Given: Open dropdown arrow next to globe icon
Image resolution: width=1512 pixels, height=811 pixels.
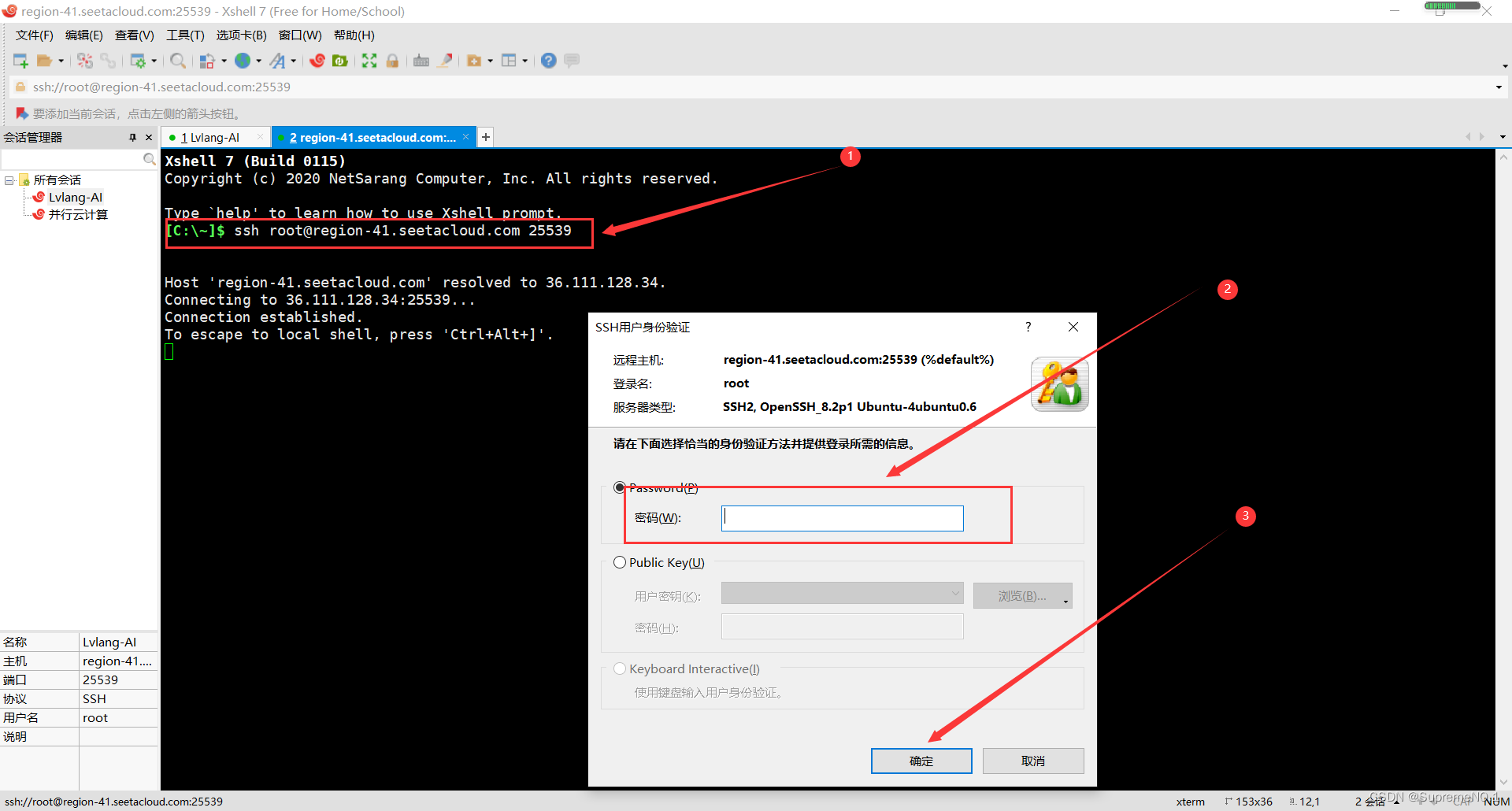Looking at the screenshot, I should 258,61.
